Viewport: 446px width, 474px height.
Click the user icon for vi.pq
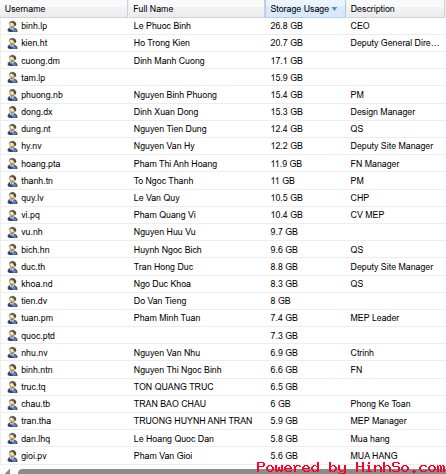pos(12,215)
